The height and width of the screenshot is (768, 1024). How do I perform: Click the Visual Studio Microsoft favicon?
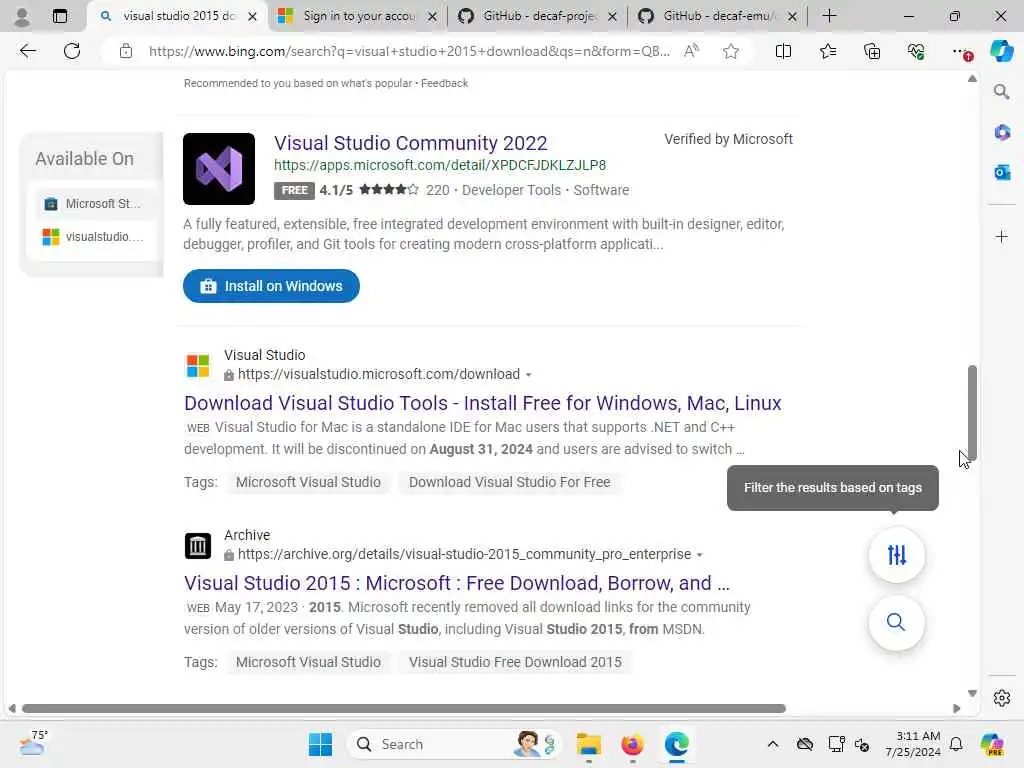tap(197, 366)
